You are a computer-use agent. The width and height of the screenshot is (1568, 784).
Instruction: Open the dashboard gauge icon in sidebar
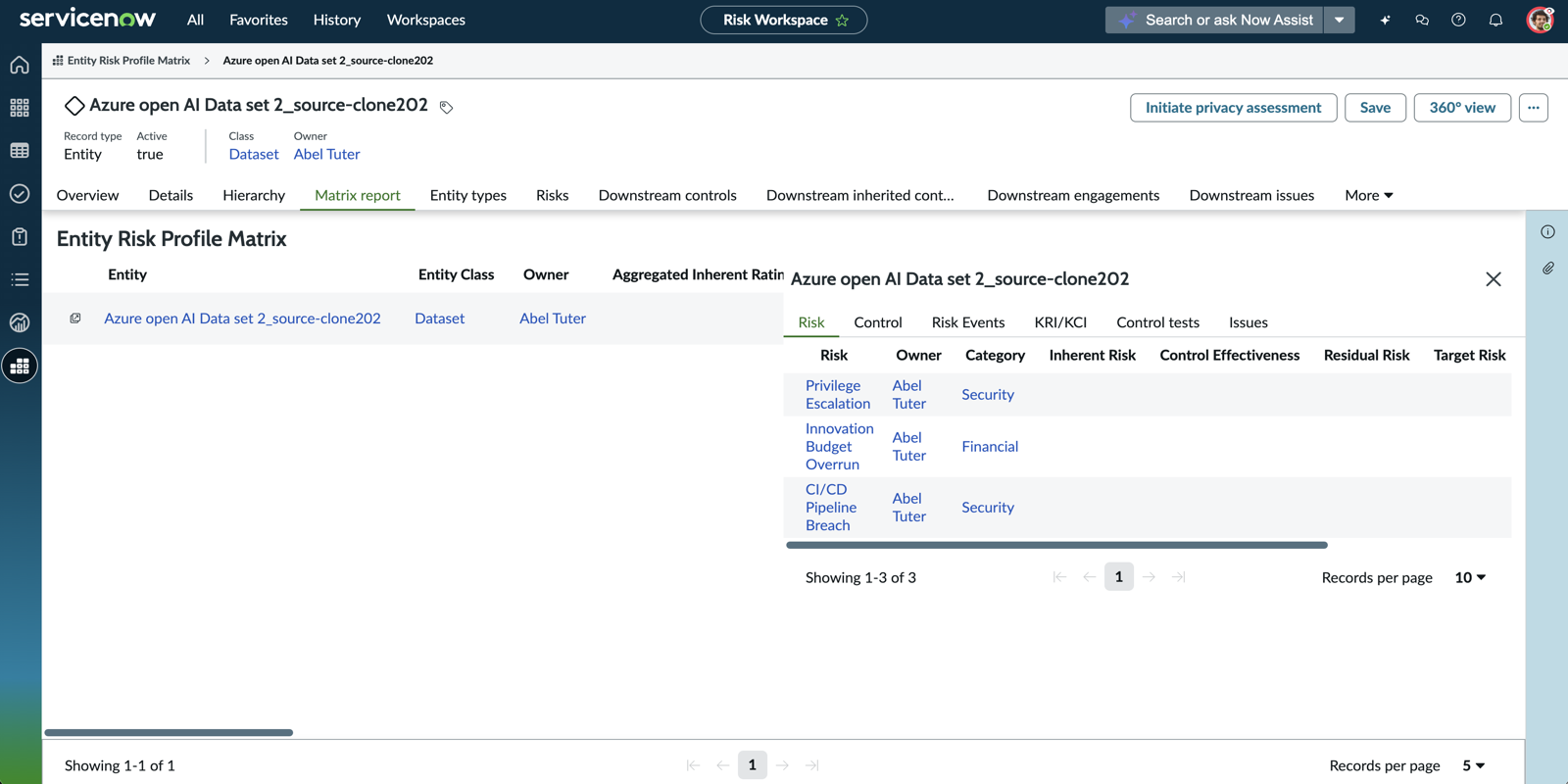click(x=20, y=323)
